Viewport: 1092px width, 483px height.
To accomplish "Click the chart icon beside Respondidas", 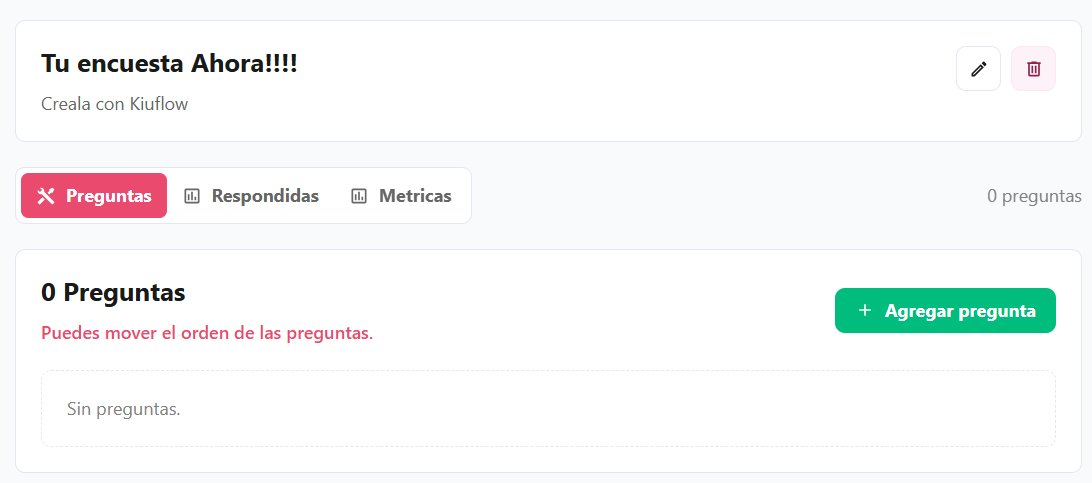I will click(192, 196).
